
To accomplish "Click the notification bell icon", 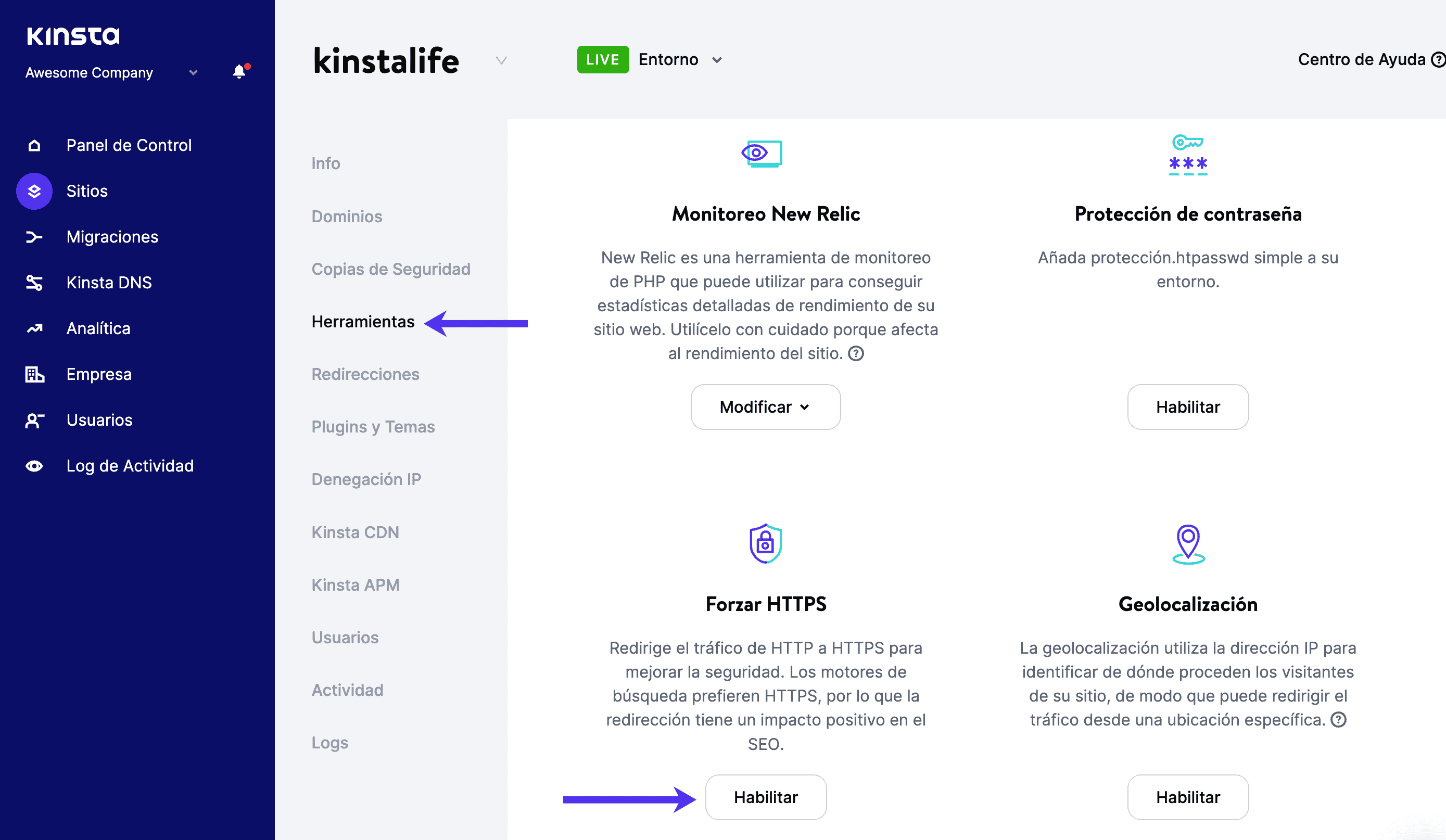I will [239, 72].
